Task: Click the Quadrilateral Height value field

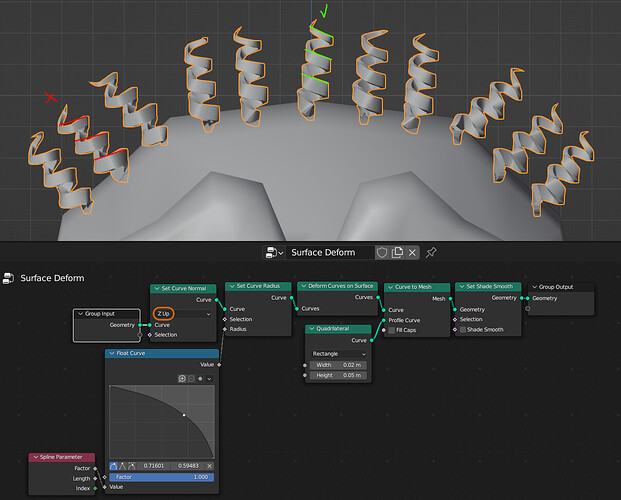Action: point(338,375)
